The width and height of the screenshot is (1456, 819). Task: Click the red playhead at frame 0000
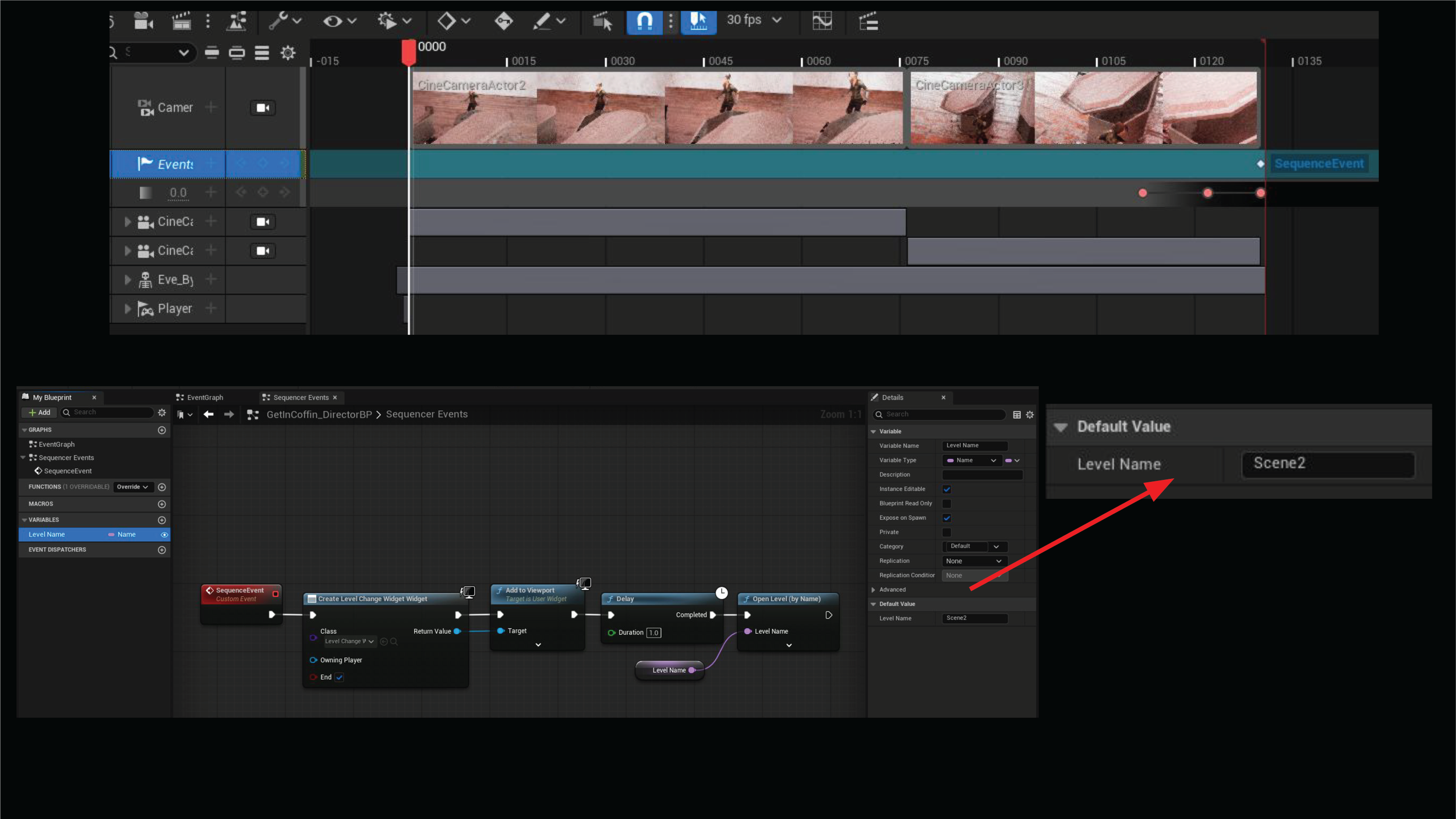pos(408,52)
